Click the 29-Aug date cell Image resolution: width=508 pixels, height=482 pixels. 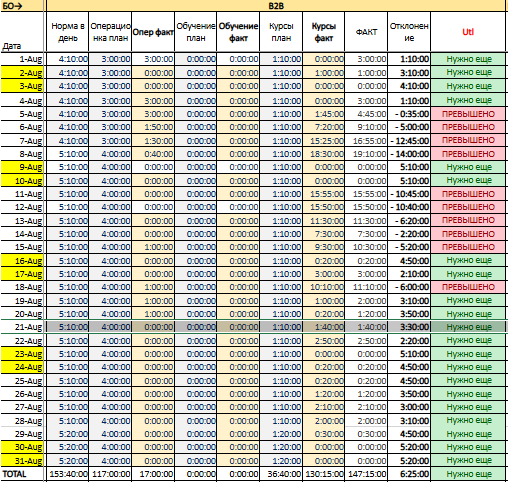(22, 434)
